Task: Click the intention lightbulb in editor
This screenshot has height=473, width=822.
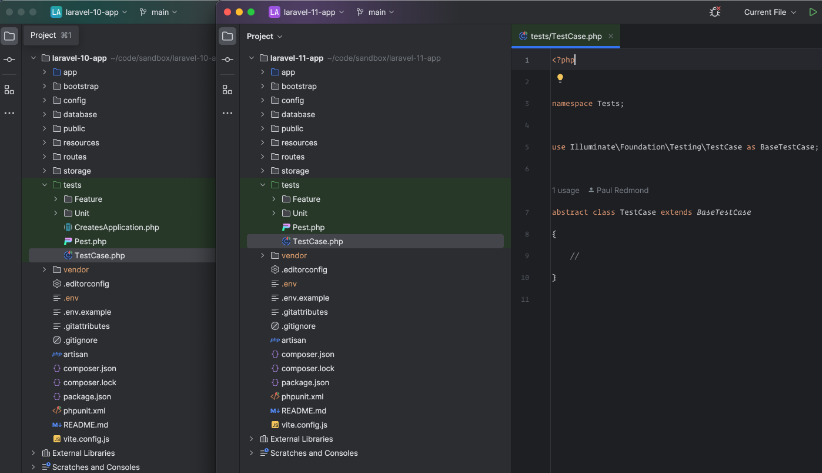Action: coord(560,78)
